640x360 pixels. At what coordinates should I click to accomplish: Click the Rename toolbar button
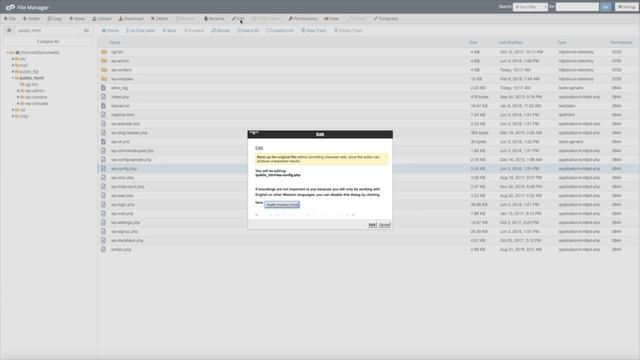214,19
